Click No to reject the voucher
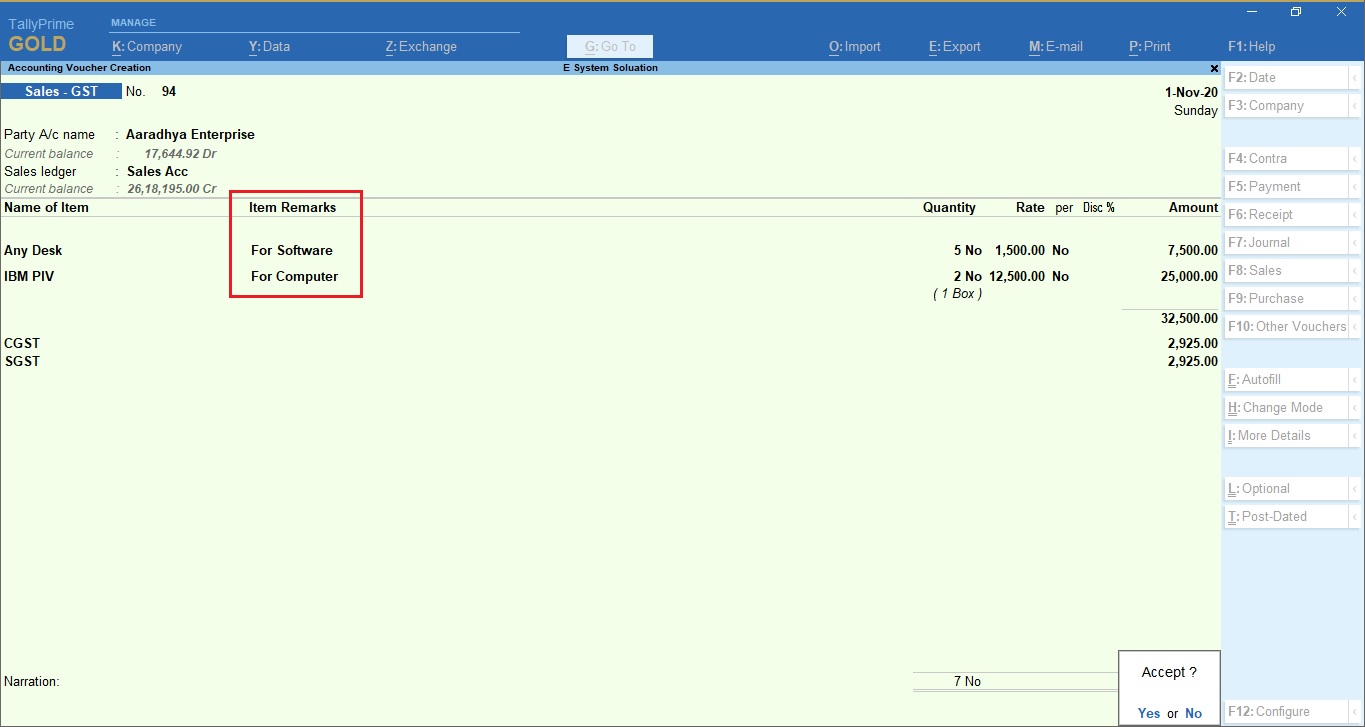This screenshot has height=727, width=1365. coord(1193,713)
